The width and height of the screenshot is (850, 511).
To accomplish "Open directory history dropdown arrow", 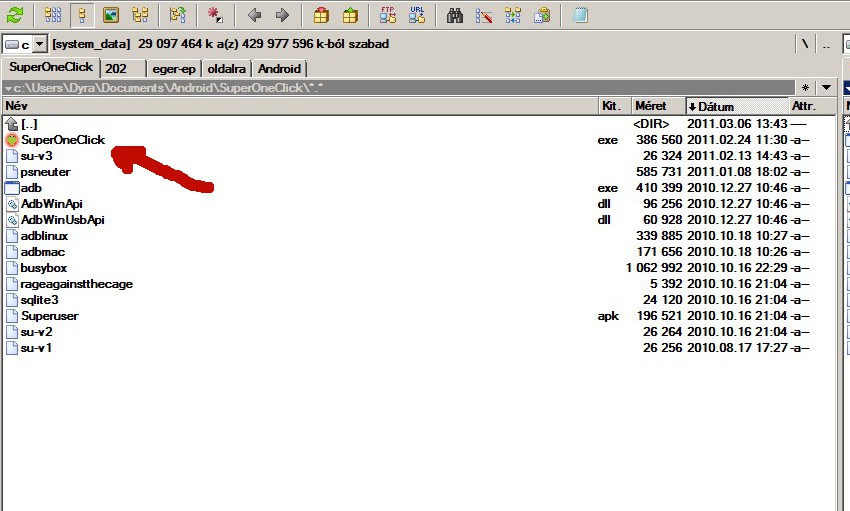I will [826, 87].
